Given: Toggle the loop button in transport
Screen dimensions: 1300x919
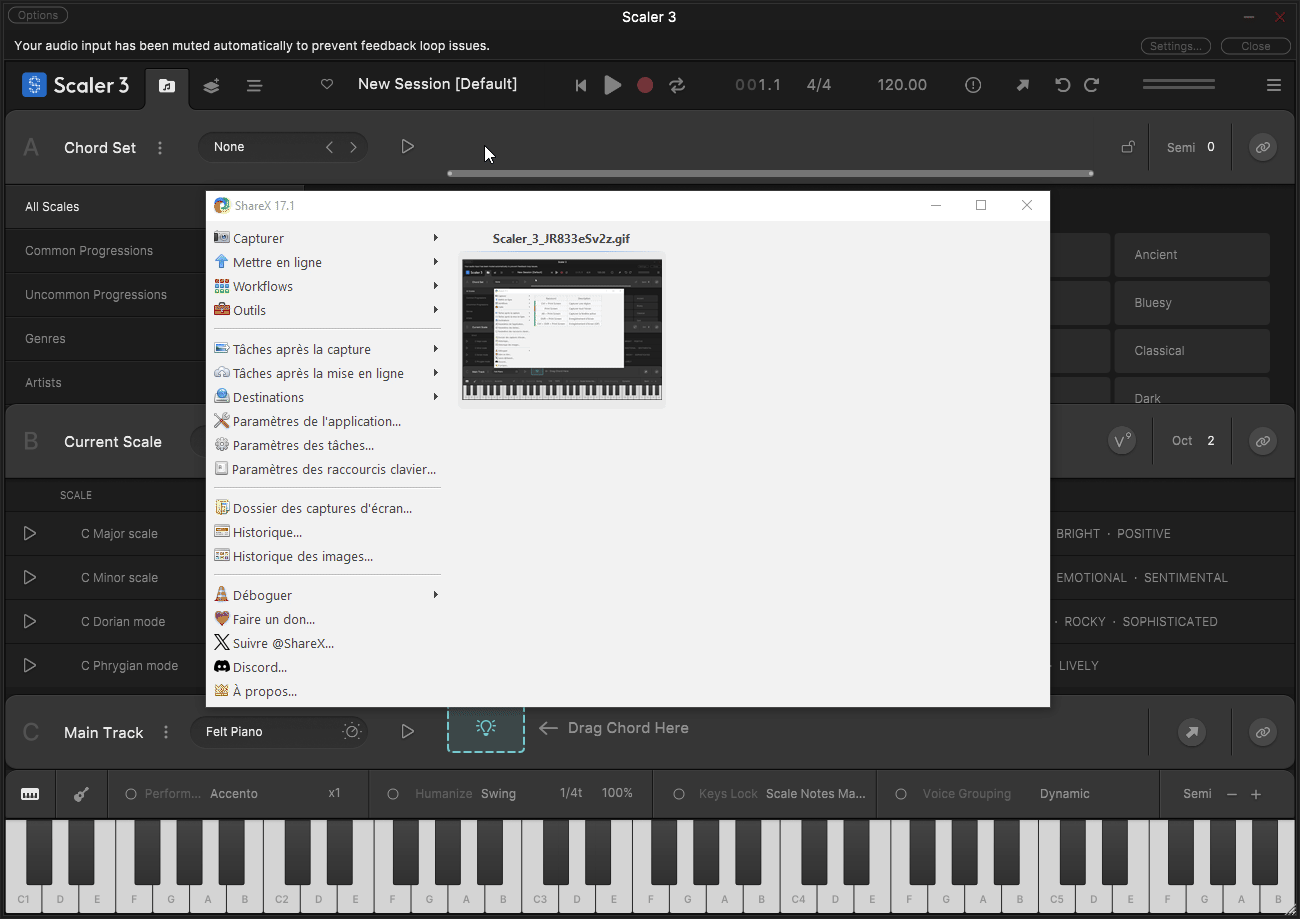Looking at the screenshot, I should click(677, 86).
